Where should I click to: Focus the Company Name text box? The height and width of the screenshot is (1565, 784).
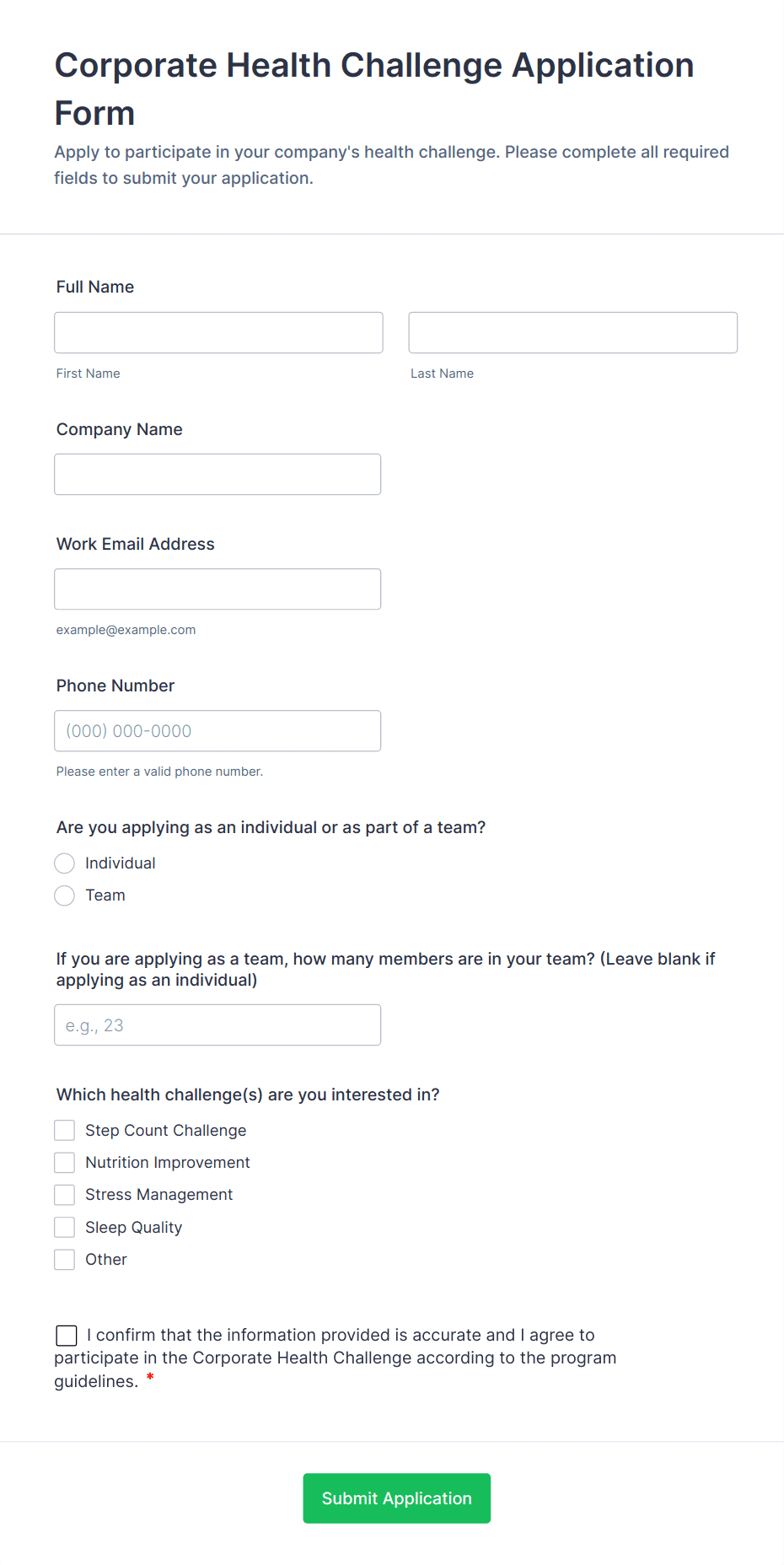coord(217,474)
